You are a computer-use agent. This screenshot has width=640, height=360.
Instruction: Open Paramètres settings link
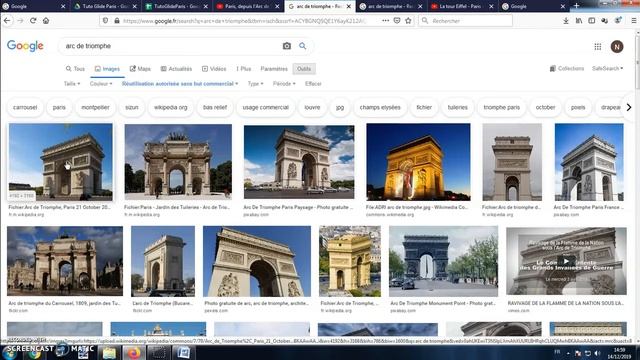pyautogui.click(x=274, y=69)
